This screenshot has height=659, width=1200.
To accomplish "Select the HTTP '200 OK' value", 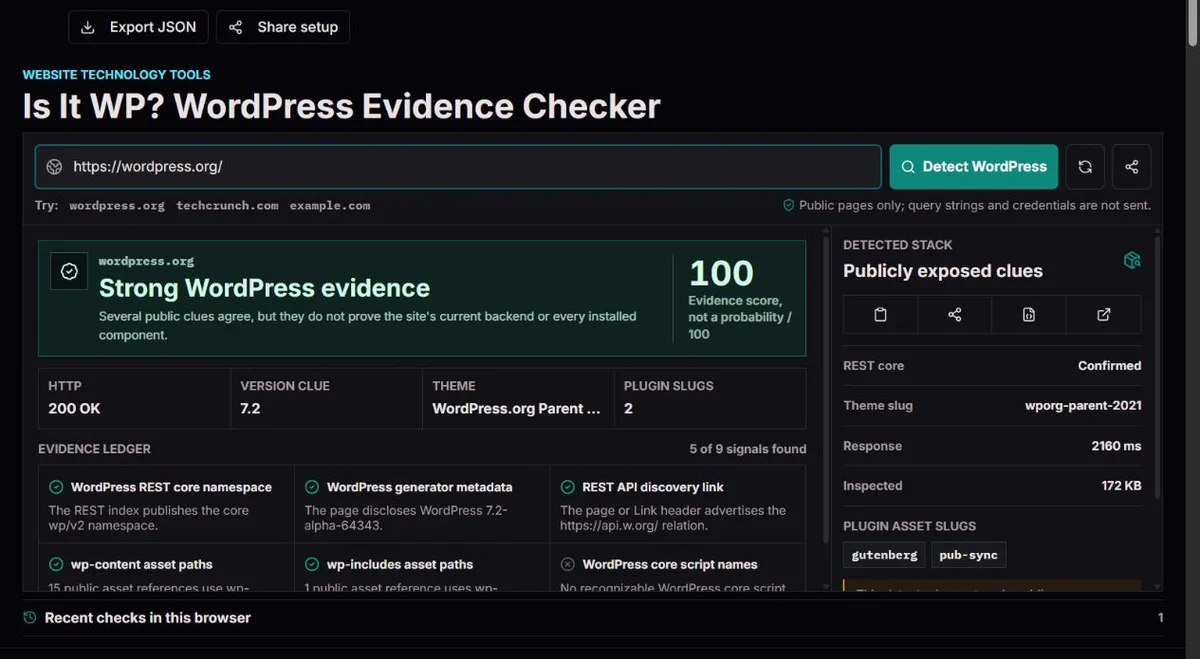I will (x=74, y=408).
